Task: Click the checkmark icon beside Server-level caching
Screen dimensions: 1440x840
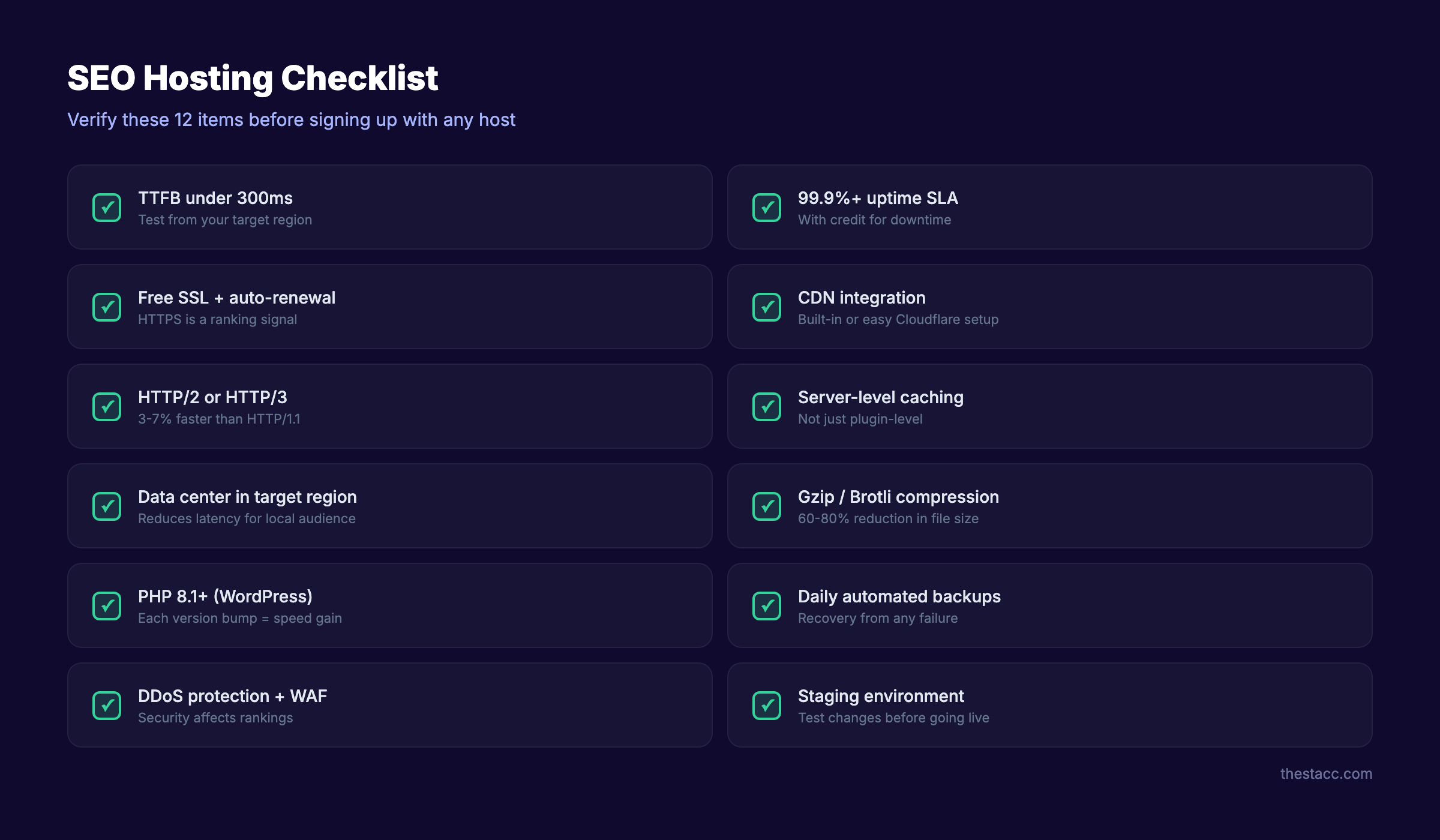Action: 767,406
